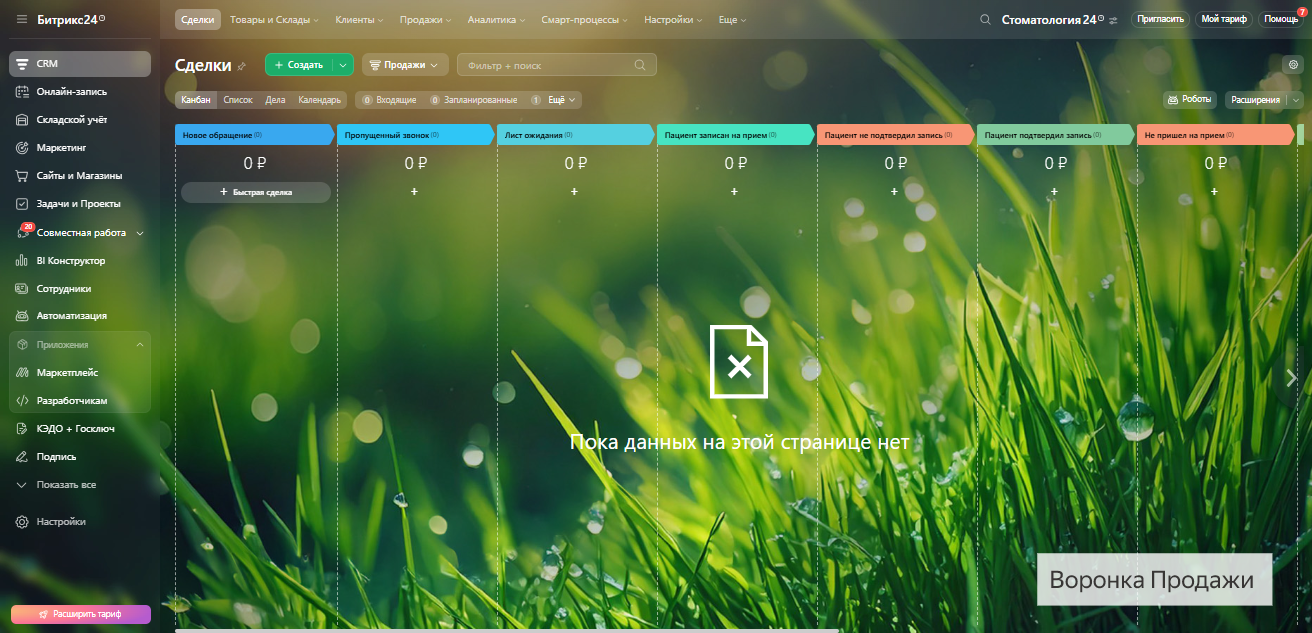Click the Новое обращение stage header

(254, 135)
